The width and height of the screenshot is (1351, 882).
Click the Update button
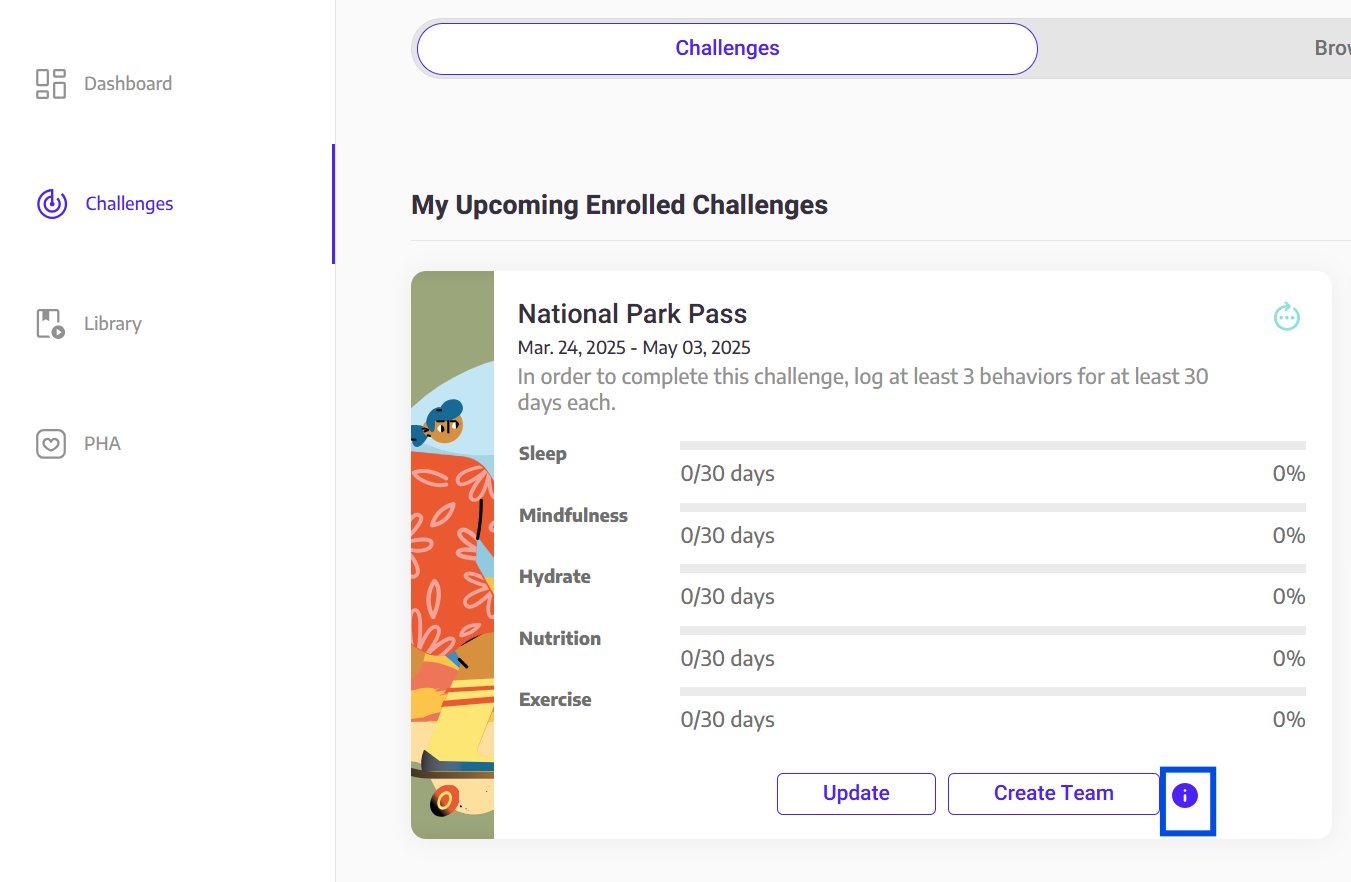coord(856,794)
